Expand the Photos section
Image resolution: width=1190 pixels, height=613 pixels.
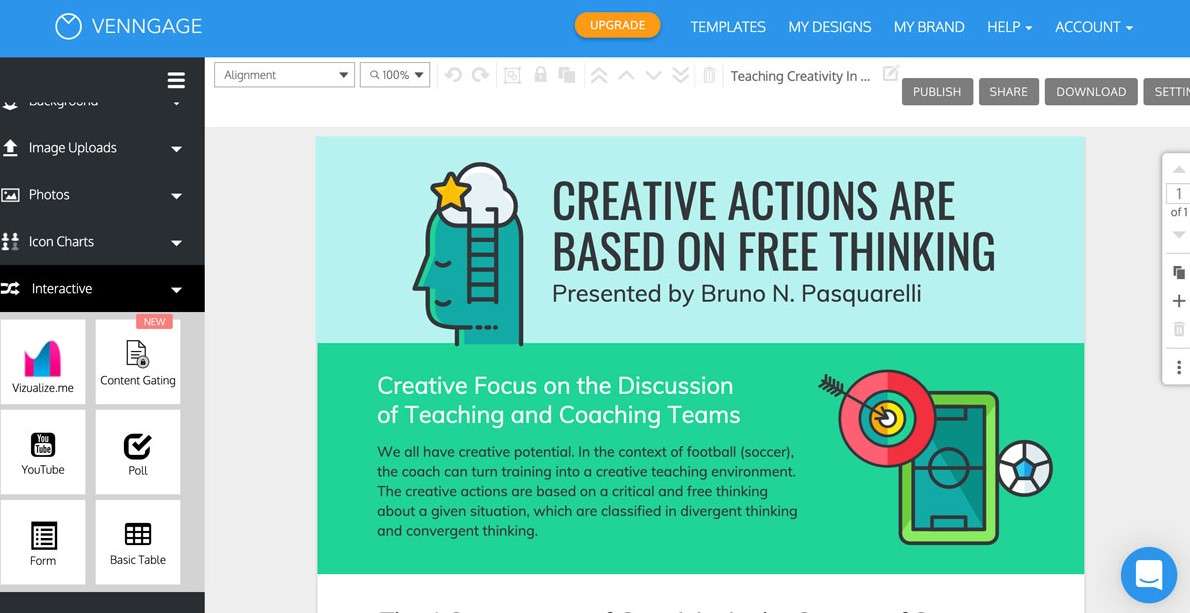(x=102, y=195)
